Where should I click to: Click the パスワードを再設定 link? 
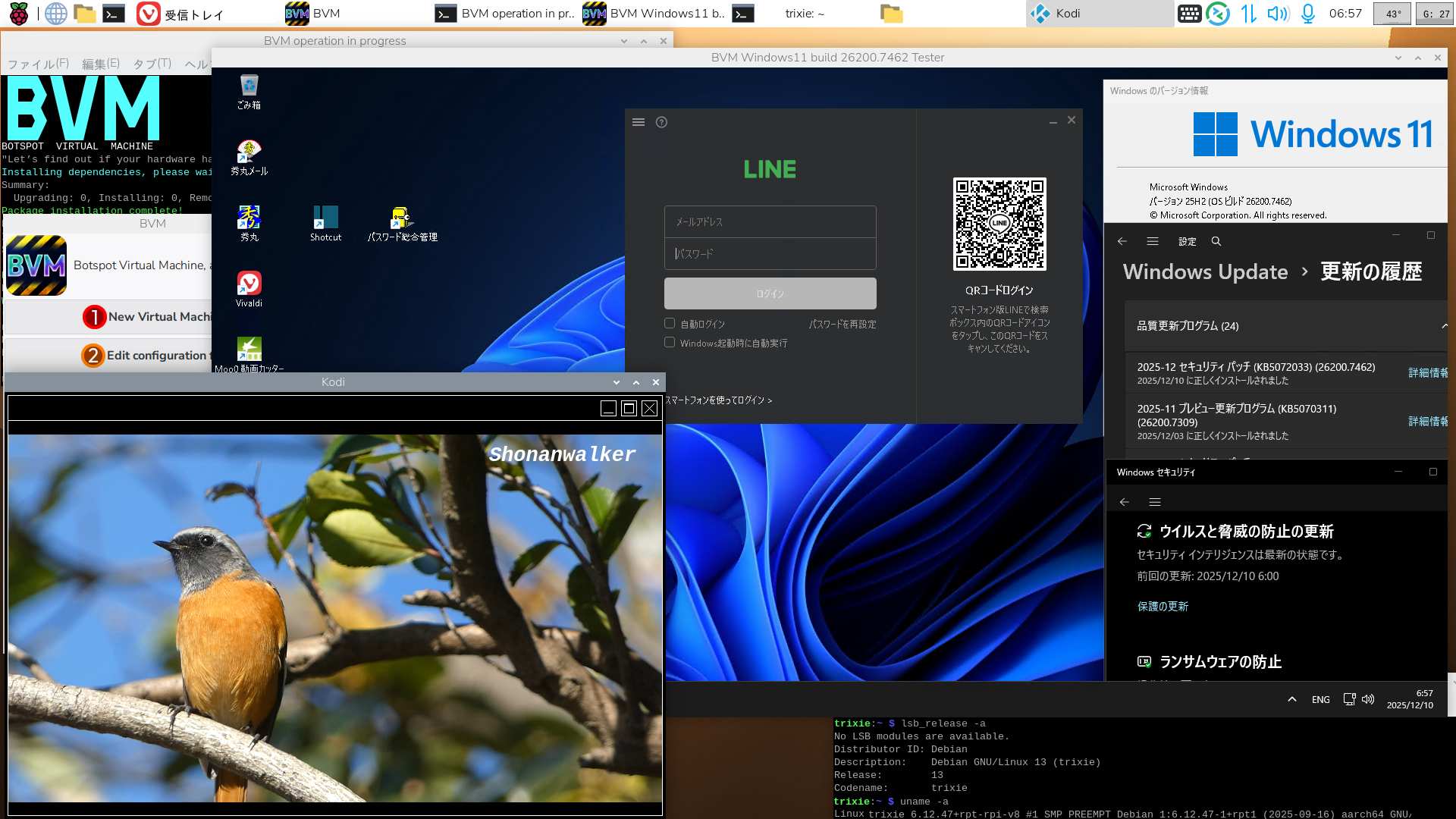click(842, 324)
